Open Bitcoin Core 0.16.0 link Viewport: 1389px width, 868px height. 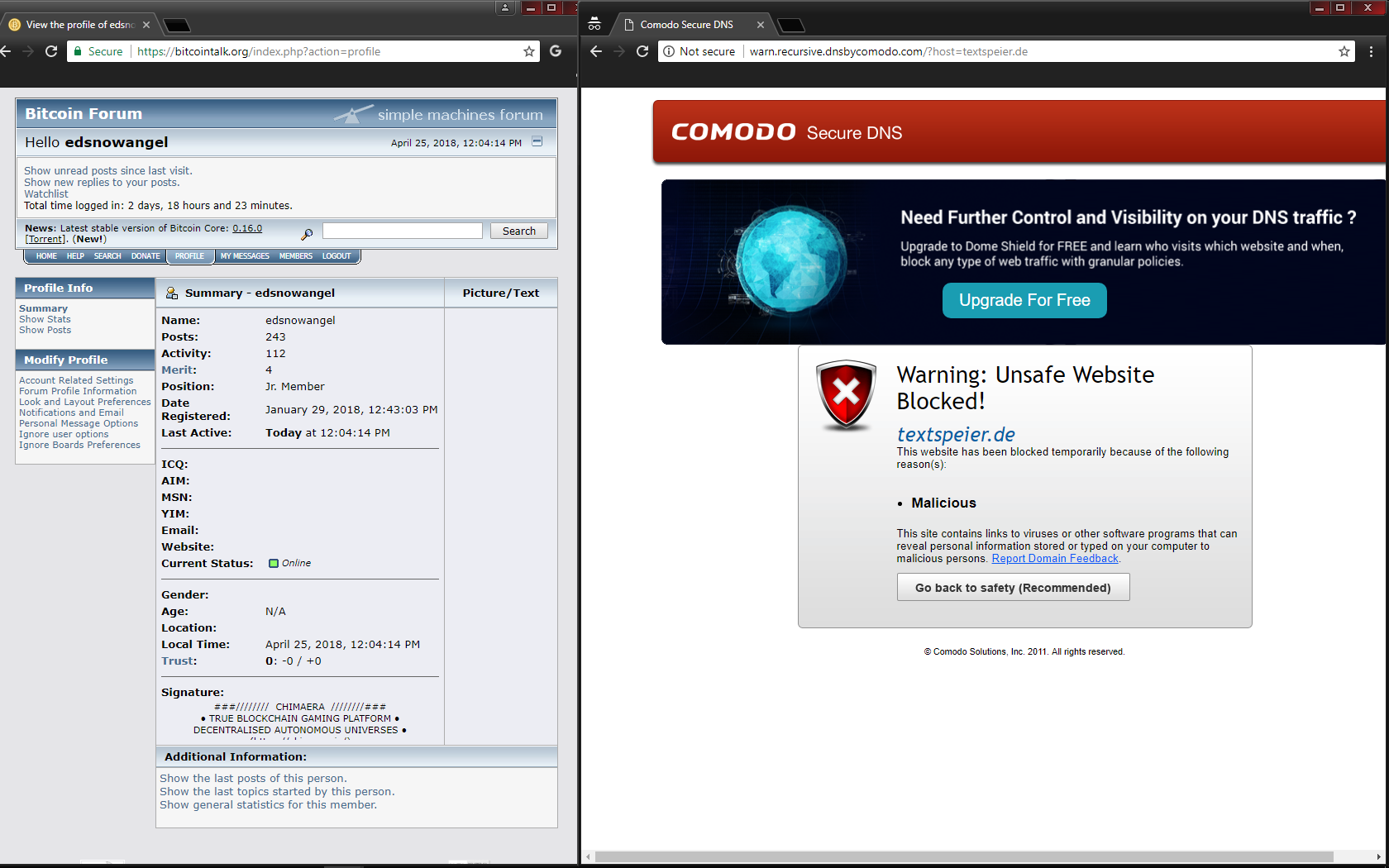247,228
